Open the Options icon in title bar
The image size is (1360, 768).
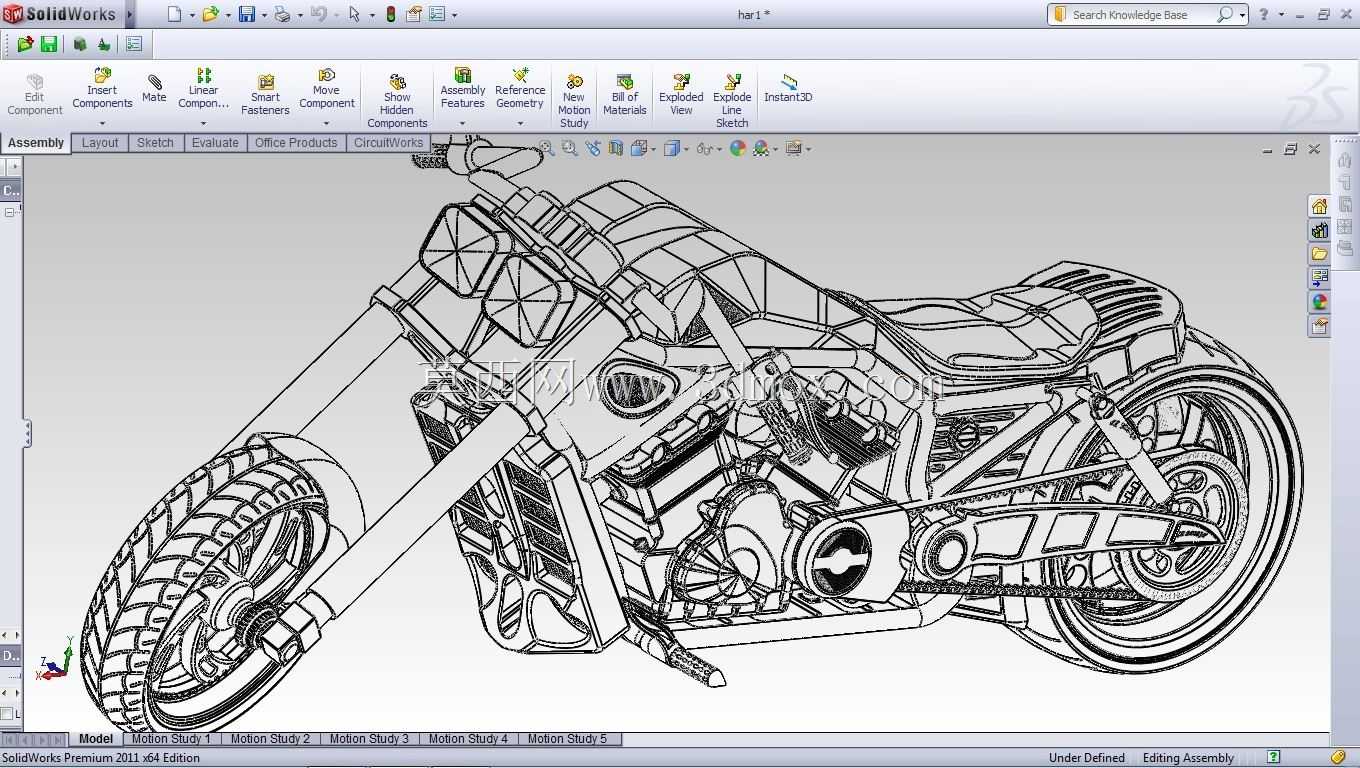(437, 14)
